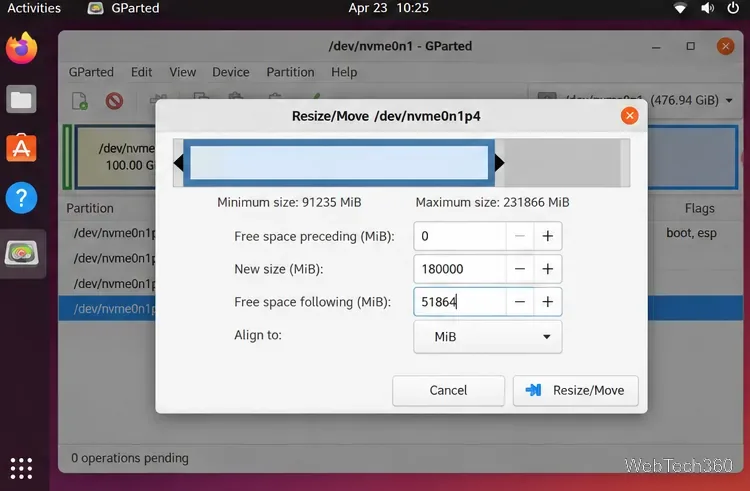Decrease Free space preceding value
750x491 pixels.
(520, 236)
